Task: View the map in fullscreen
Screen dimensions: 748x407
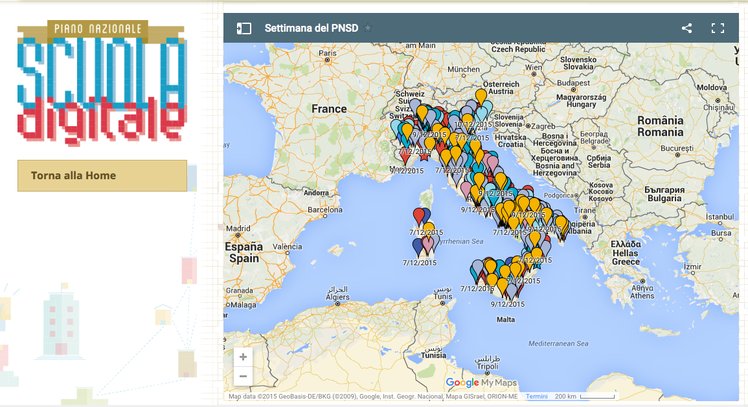Action: coord(717,28)
